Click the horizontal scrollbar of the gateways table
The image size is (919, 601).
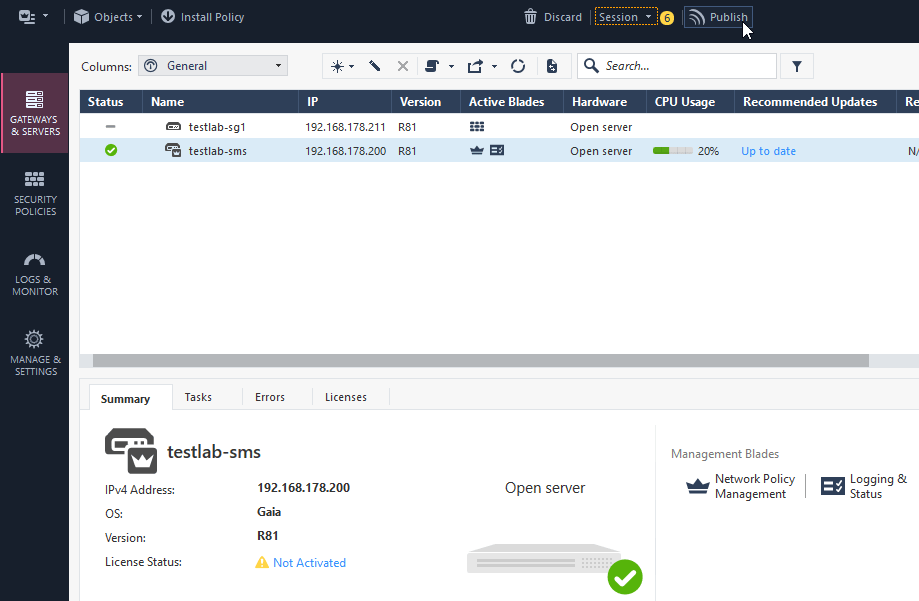coord(481,361)
